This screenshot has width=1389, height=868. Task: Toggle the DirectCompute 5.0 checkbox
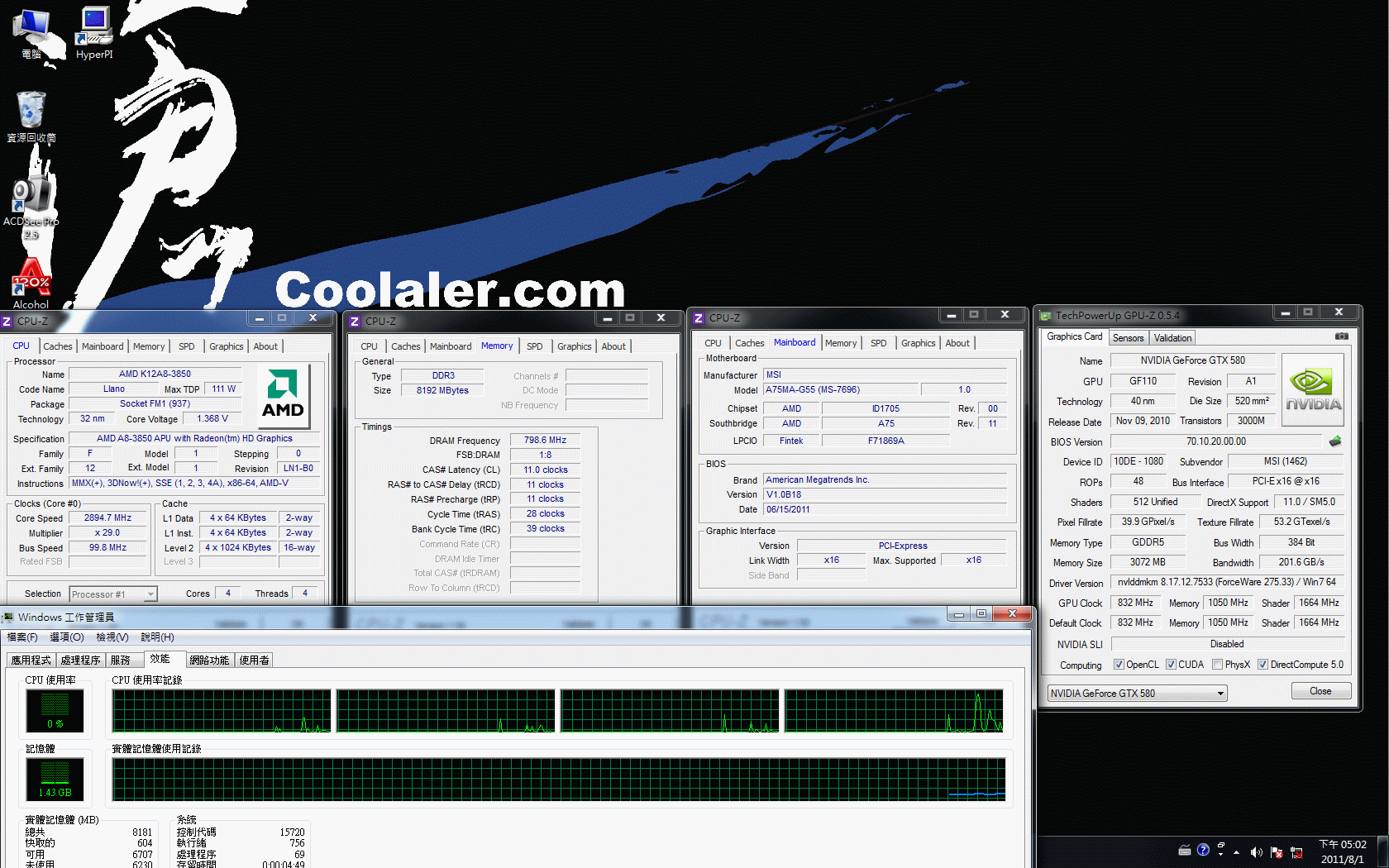point(1263,665)
